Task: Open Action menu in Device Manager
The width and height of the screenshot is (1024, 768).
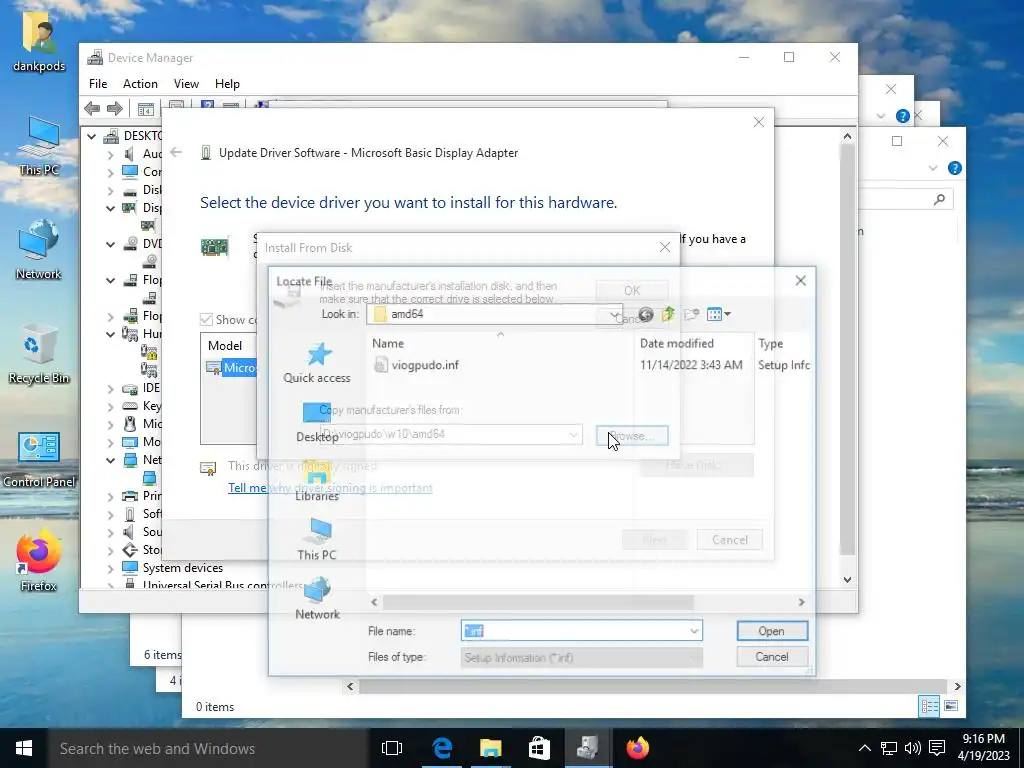Action: pos(140,84)
